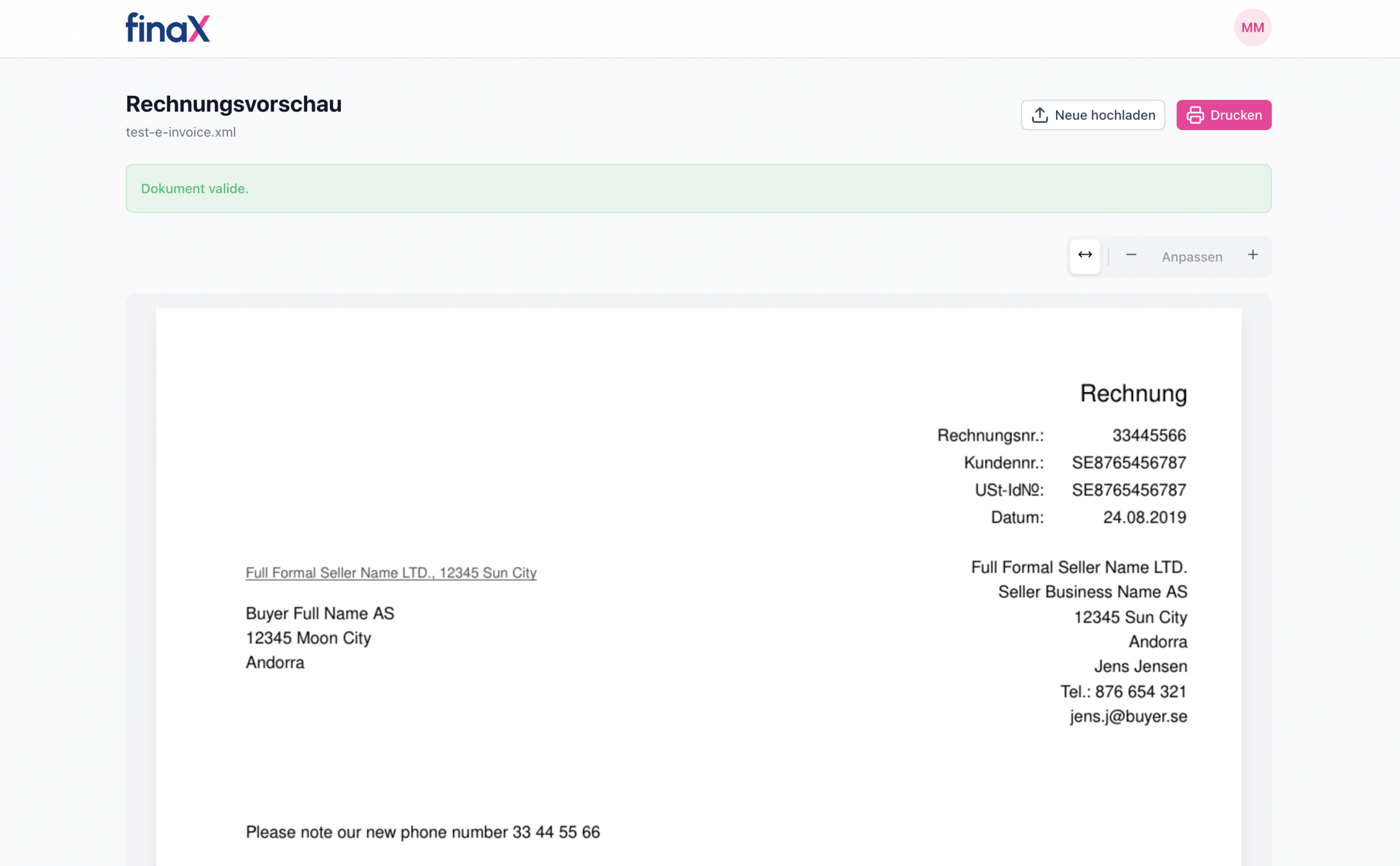Zoom out with the minus icon
1400x866 pixels.
(x=1131, y=255)
